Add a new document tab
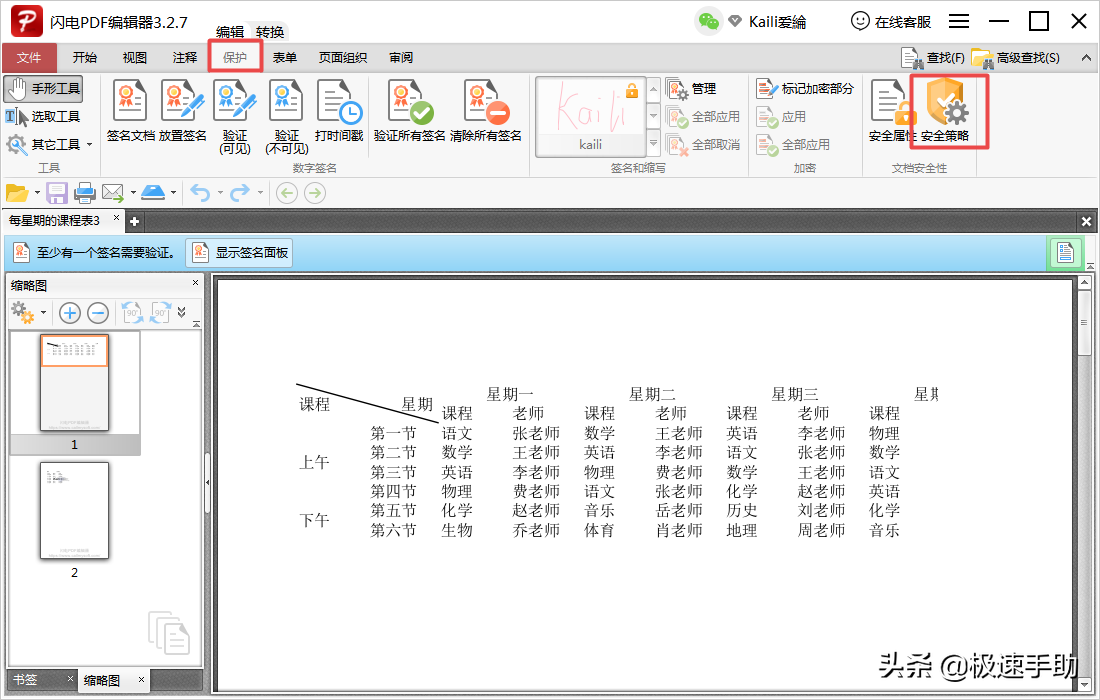 tap(135, 222)
